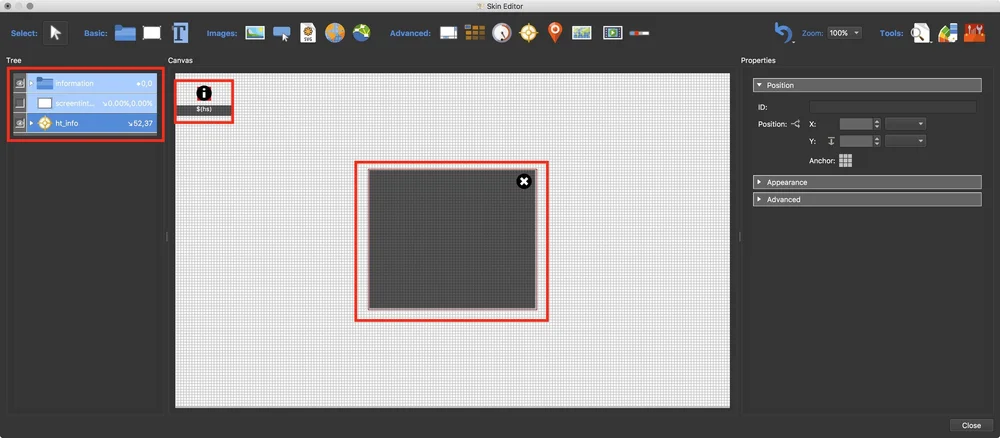1000x438 pixels.
Task: Expand the ht_info tree item
Action: pyautogui.click(x=31, y=122)
